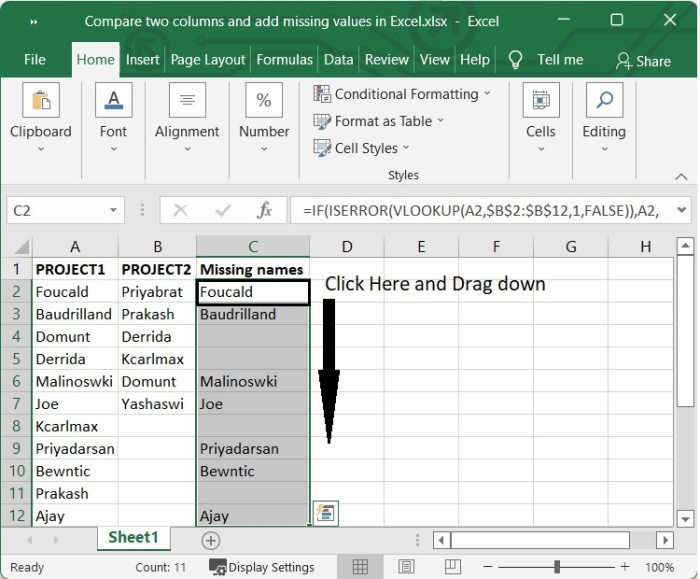
Task: Open the Clipboard paste icon group
Action: tap(41, 101)
